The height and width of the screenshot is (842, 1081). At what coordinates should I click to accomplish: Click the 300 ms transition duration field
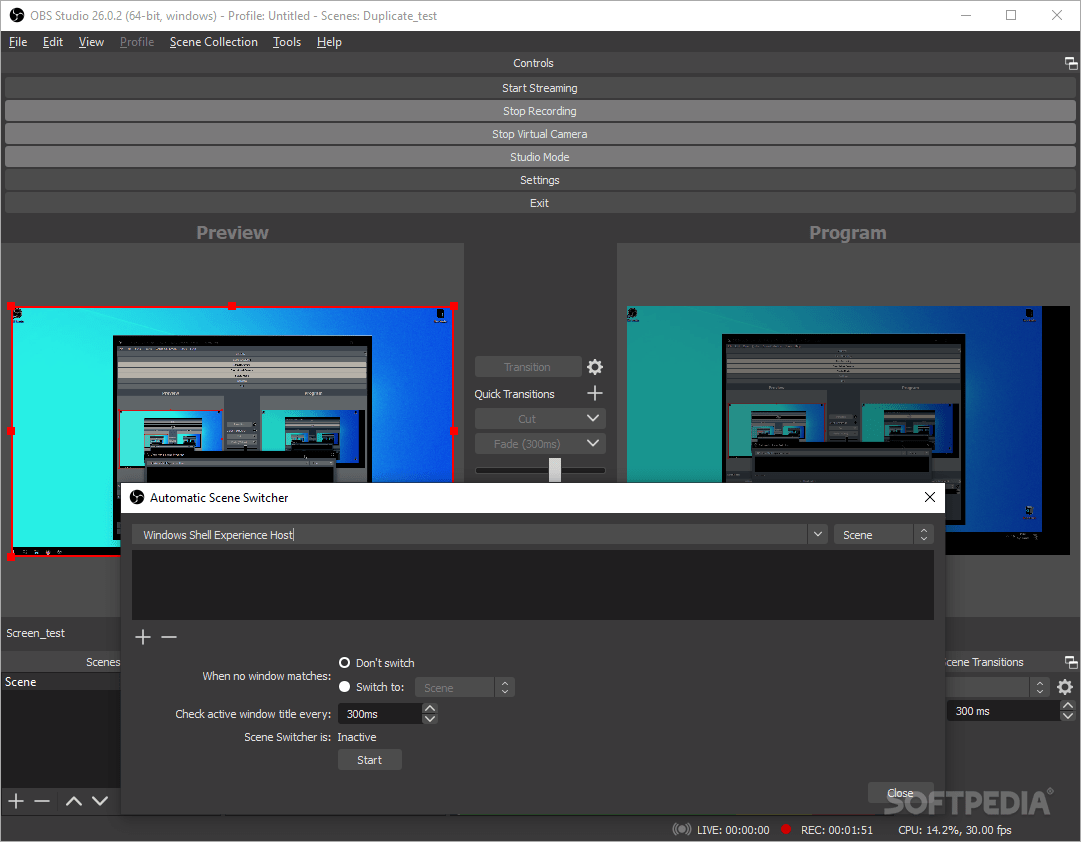point(1003,711)
